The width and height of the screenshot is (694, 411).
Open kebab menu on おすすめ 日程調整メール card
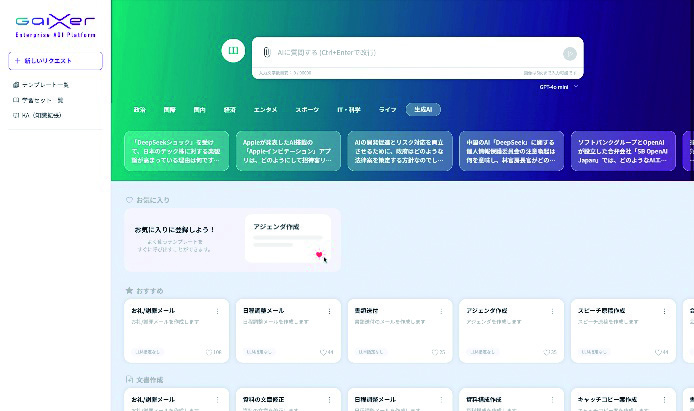click(x=329, y=311)
